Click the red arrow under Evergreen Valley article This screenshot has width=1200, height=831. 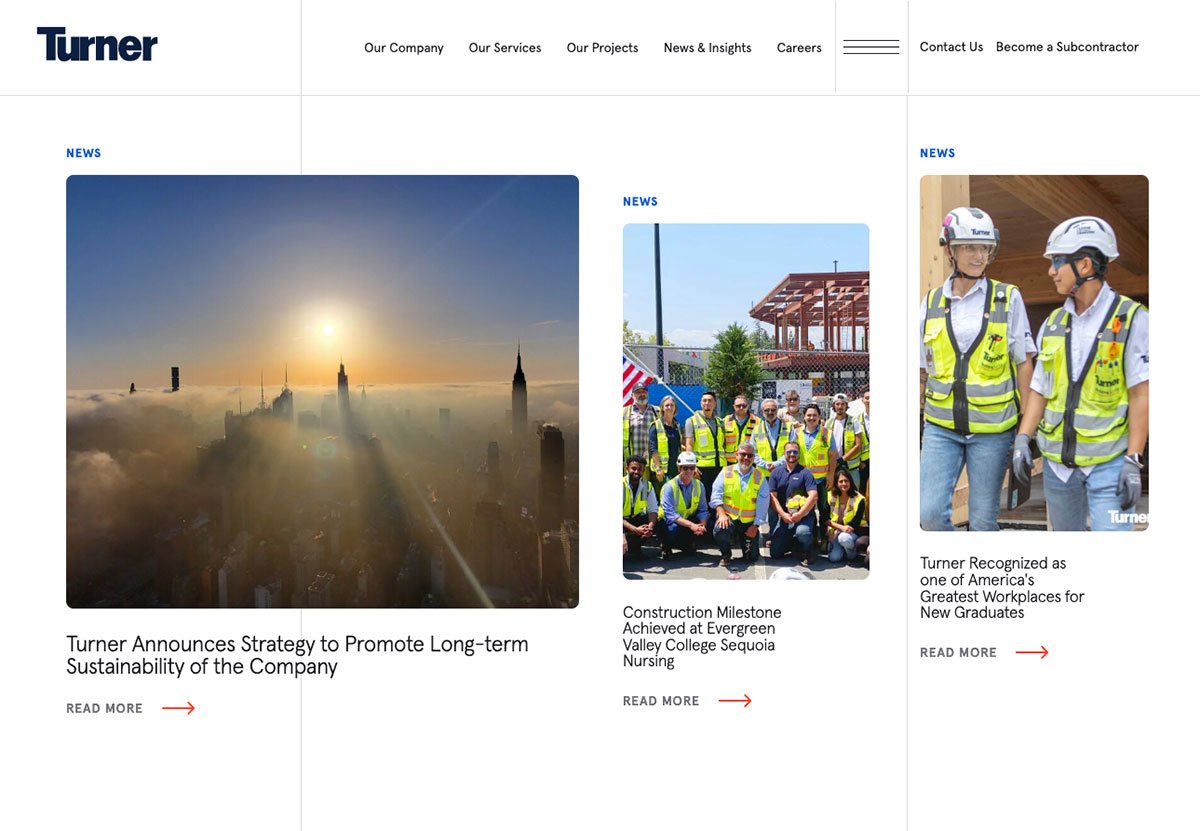(x=735, y=701)
